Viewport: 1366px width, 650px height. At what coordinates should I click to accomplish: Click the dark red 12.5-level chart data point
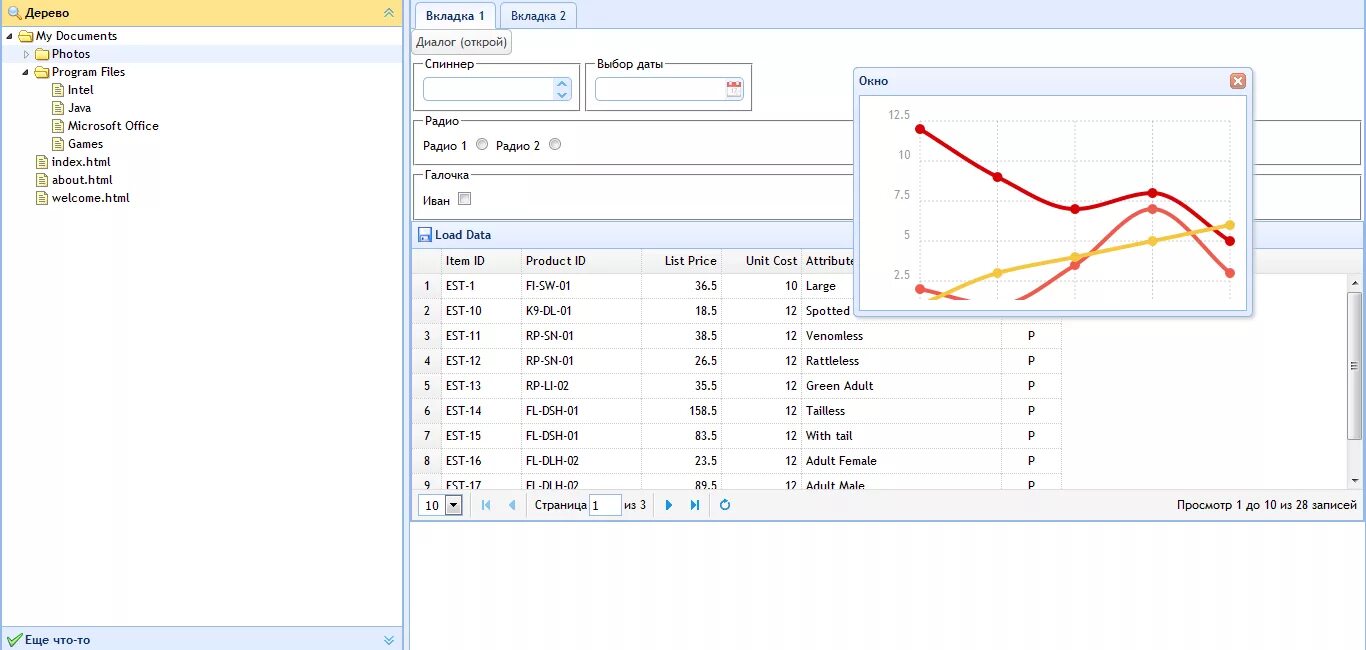[x=920, y=129]
